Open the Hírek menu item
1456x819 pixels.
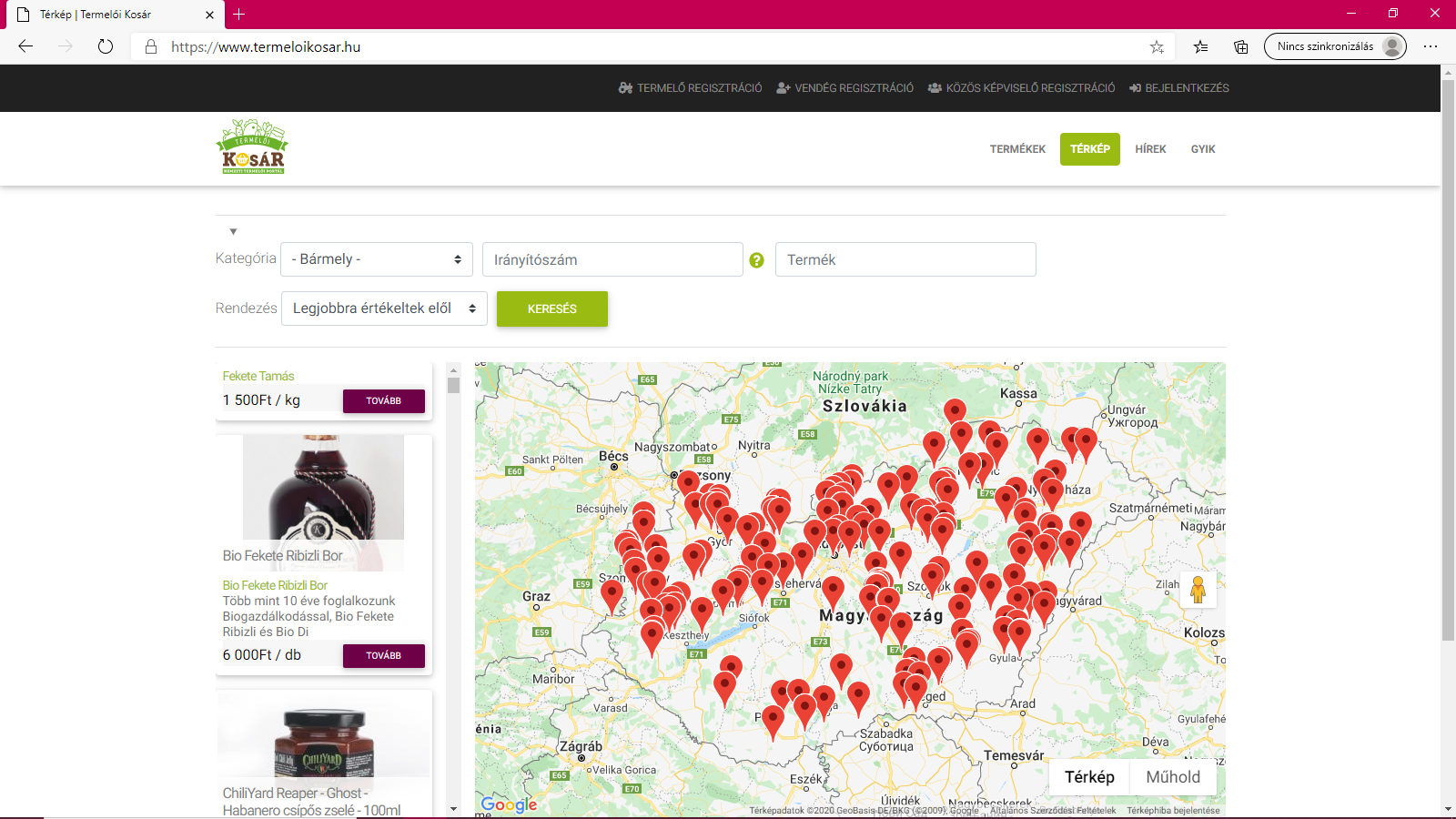click(1150, 149)
